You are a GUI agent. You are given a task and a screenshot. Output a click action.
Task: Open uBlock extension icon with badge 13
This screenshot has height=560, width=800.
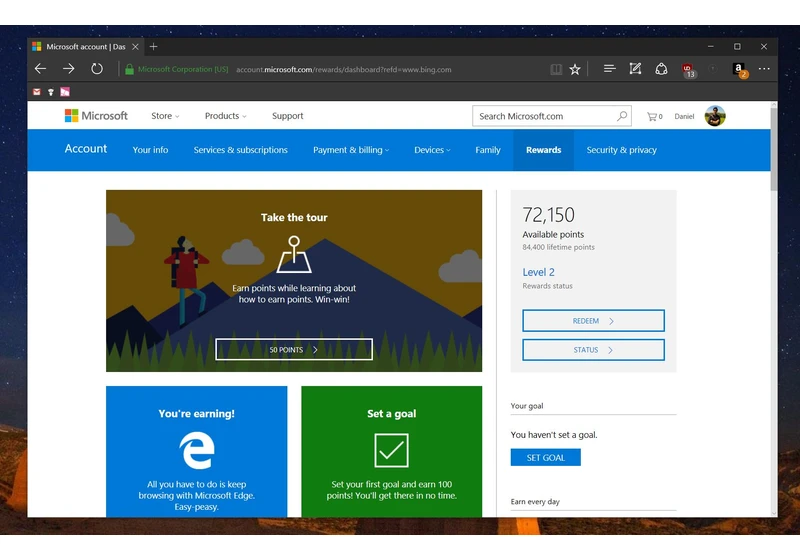[x=688, y=70]
